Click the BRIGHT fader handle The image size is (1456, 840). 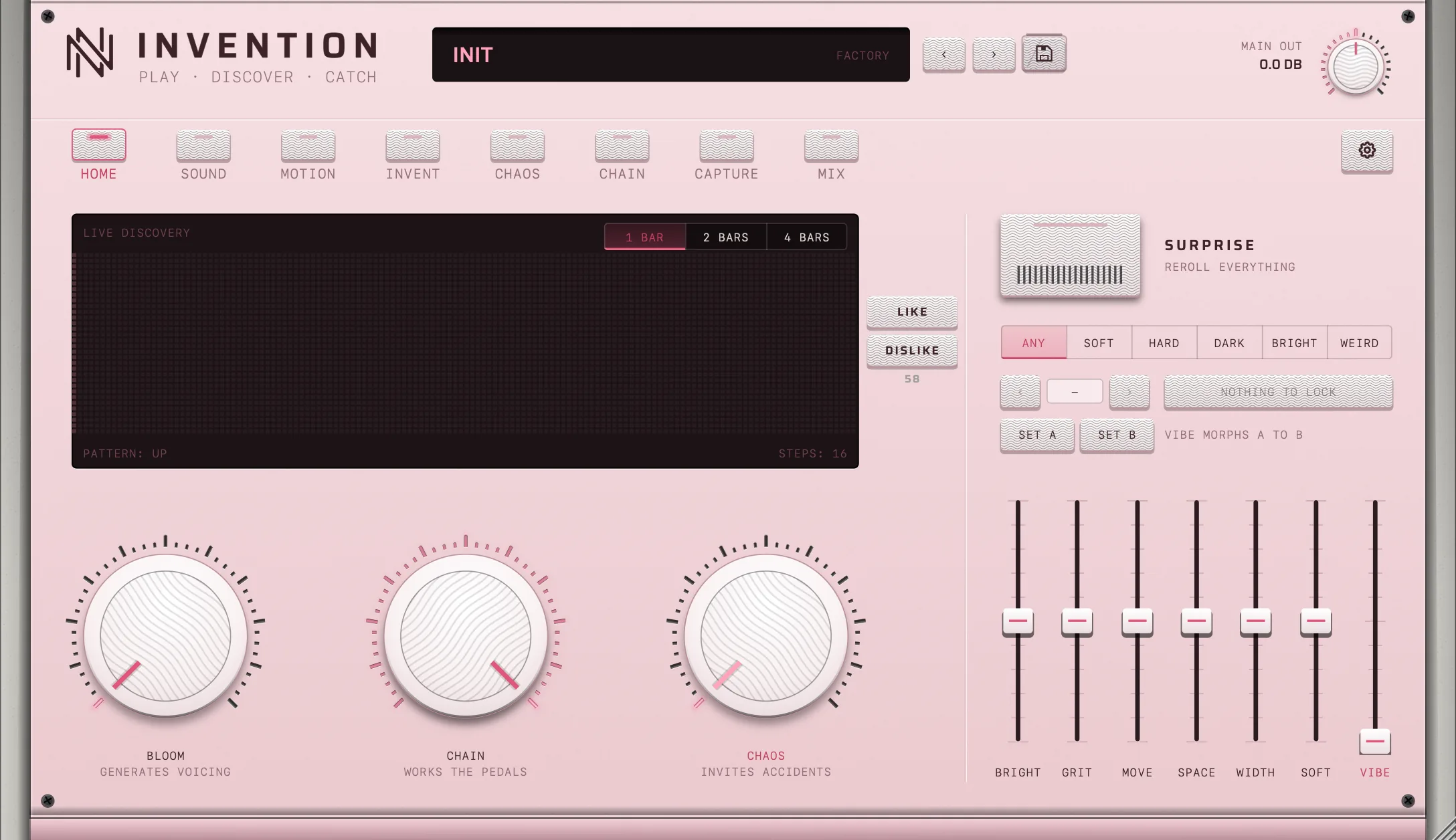[1018, 622]
